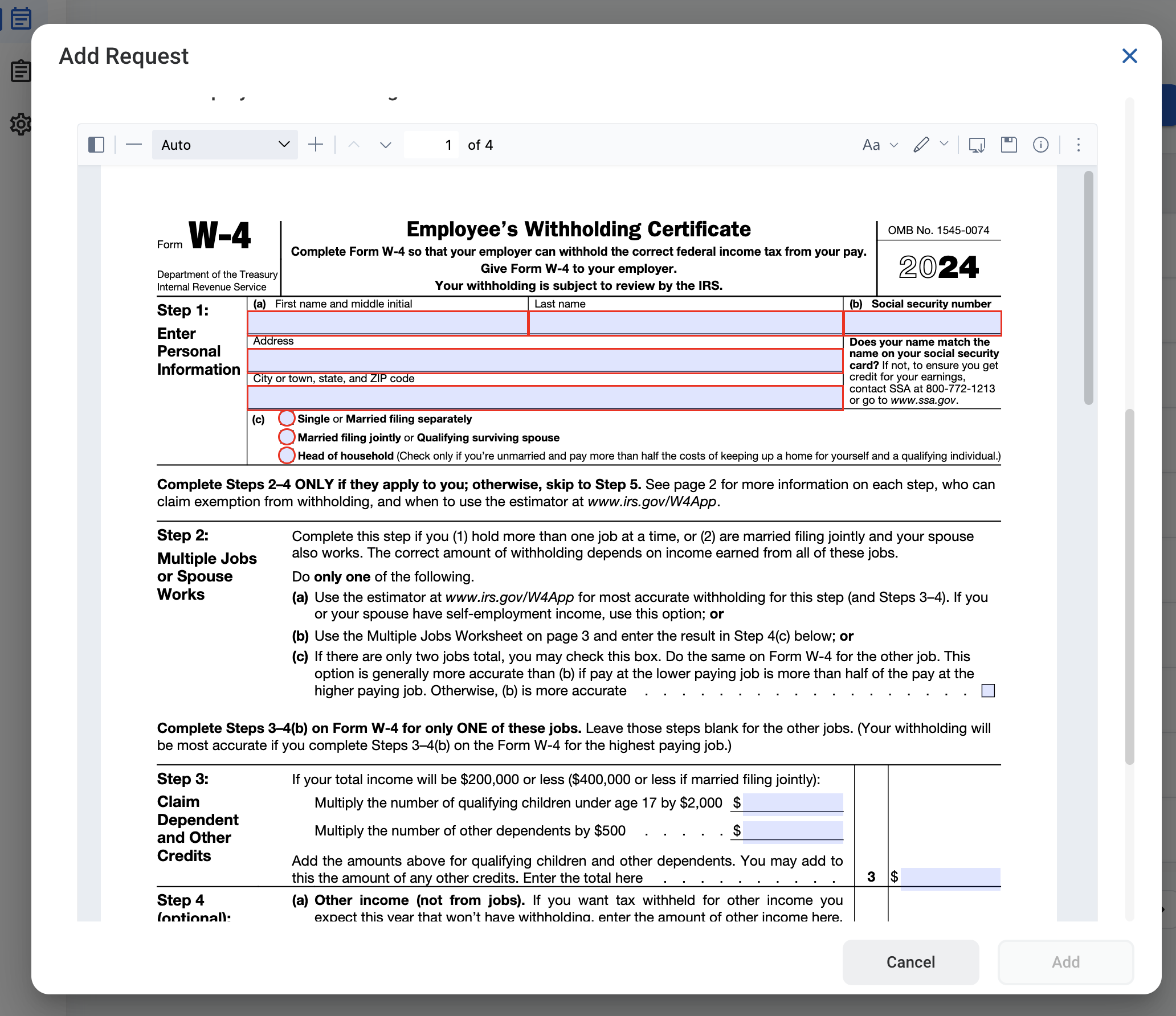
Task: Click the 'Add Request' dialog title
Action: point(124,56)
